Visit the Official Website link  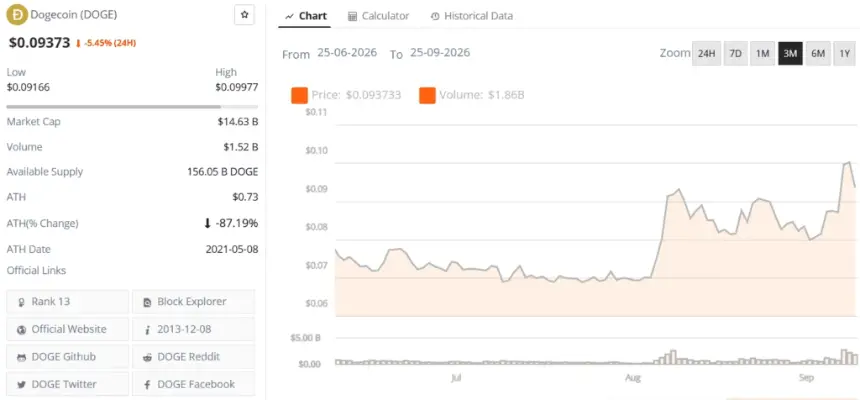click(67, 330)
